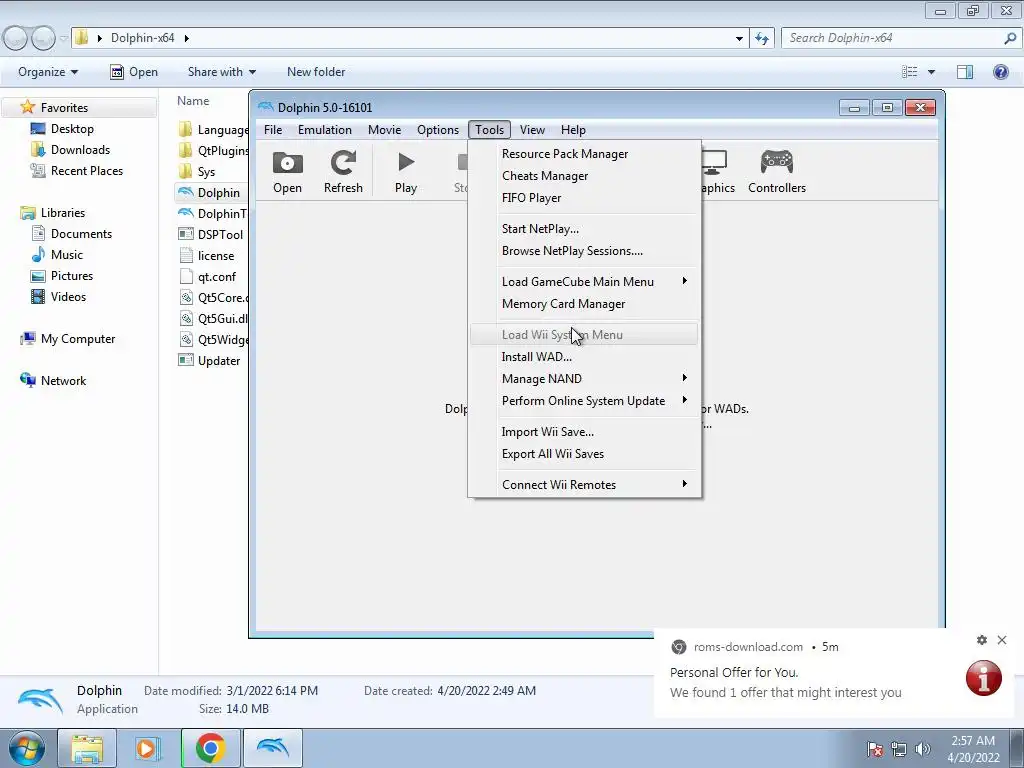Select Downloads in Favorites
1024x768 pixels.
tap(71, 150)
